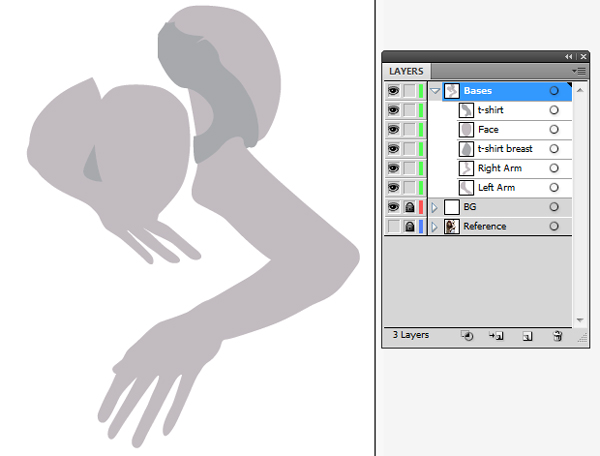Open the Layers panel flyout menu
This screenshot has width=600, height=456.
[x=579, y=71]
